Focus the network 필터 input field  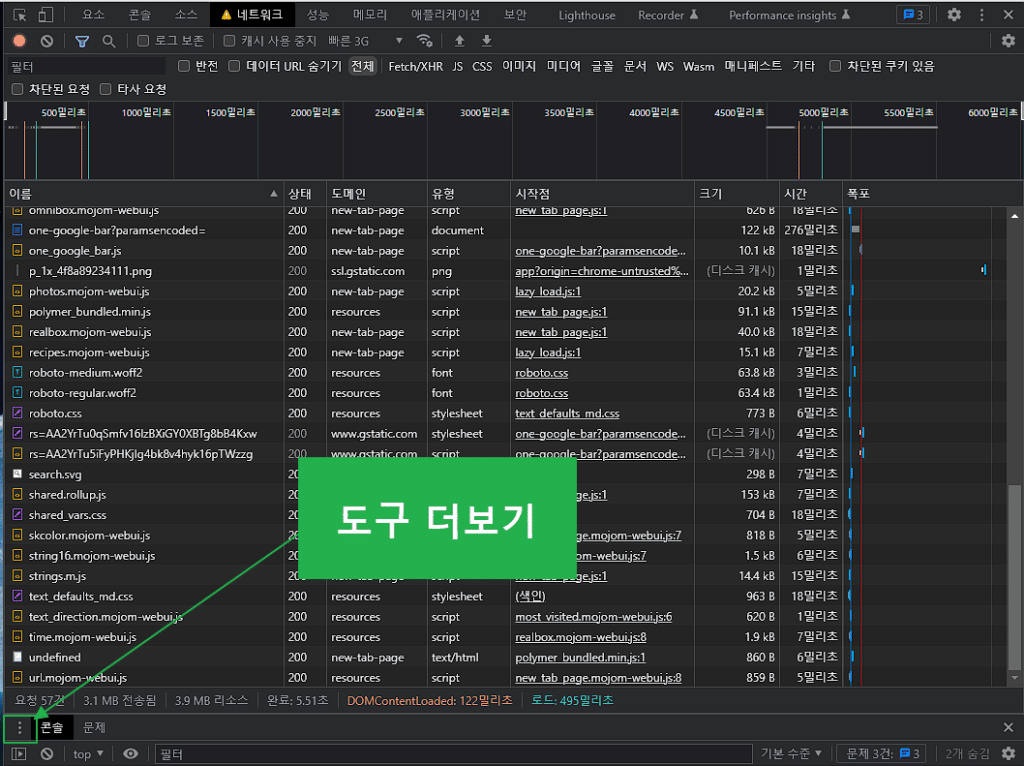pos(86,66)
